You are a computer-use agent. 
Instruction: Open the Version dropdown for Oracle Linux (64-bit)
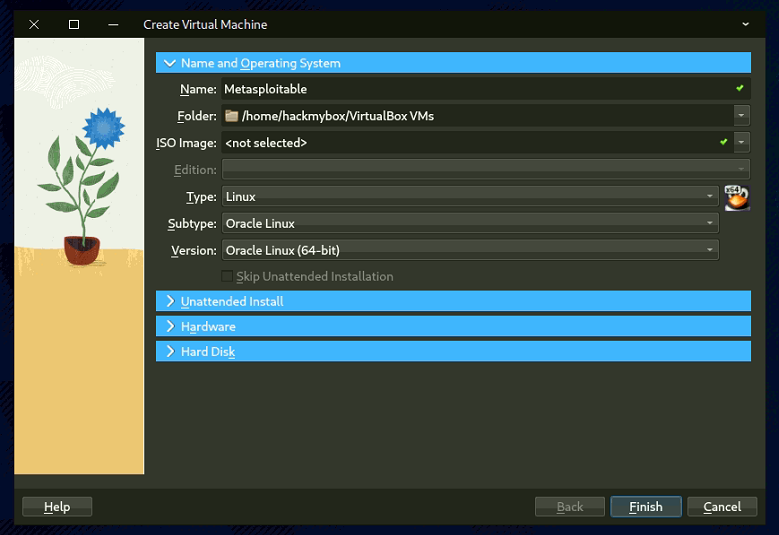(x=470, y=250)
